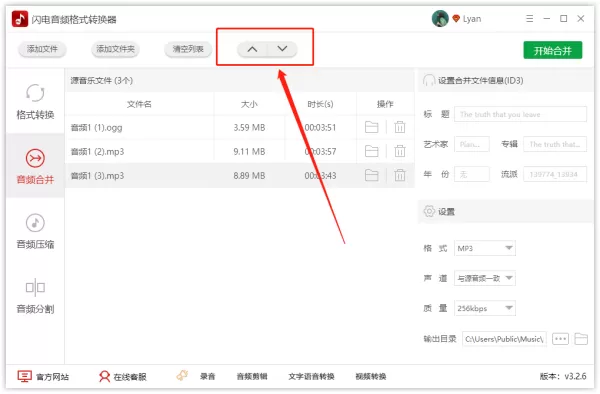The image size is (600, 394).
Task: Delete 音频1 (1).ogg with trash icon
Action: [400, 127]
